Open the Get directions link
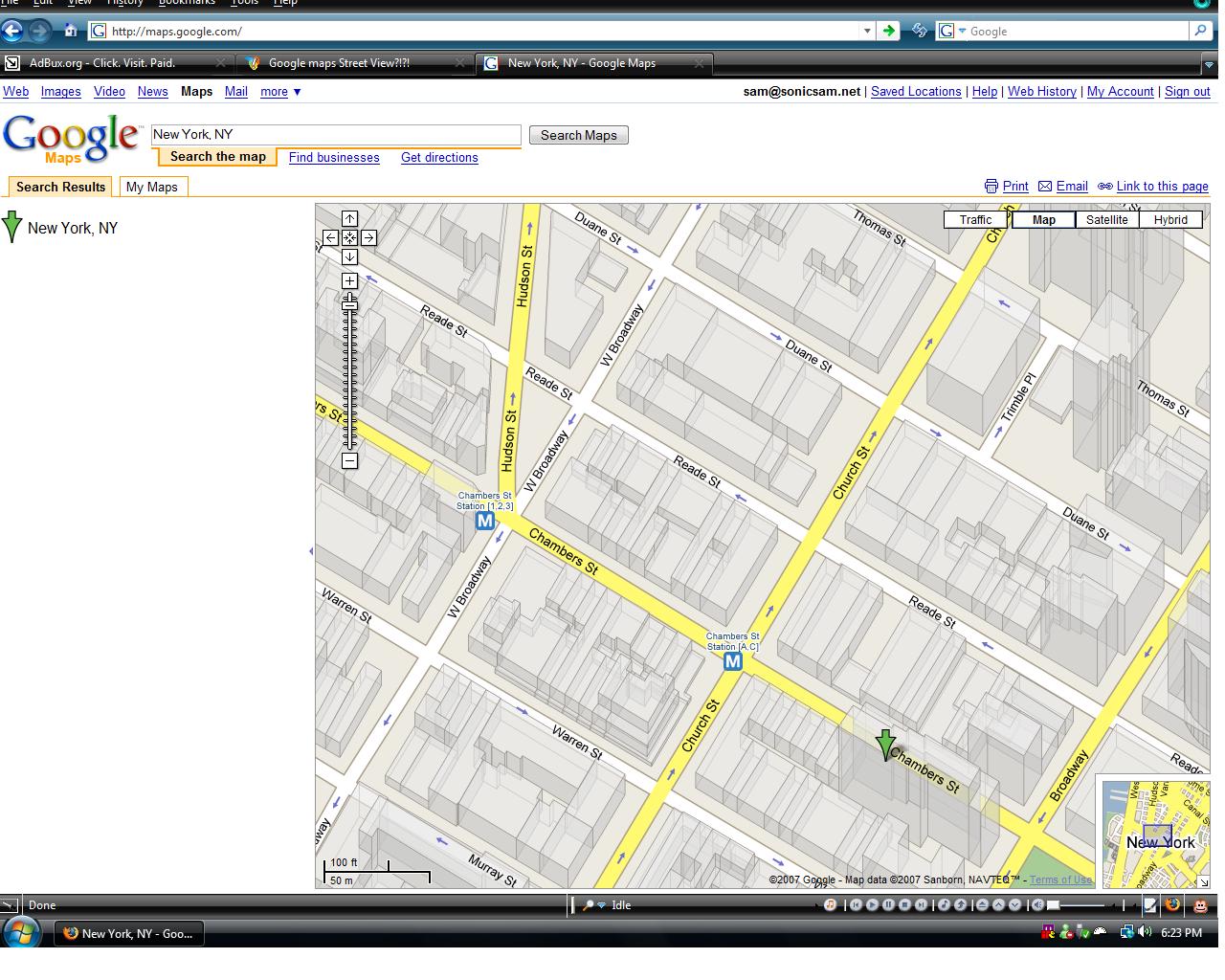This screenshot has width=1225, height=980. (439, 158)
